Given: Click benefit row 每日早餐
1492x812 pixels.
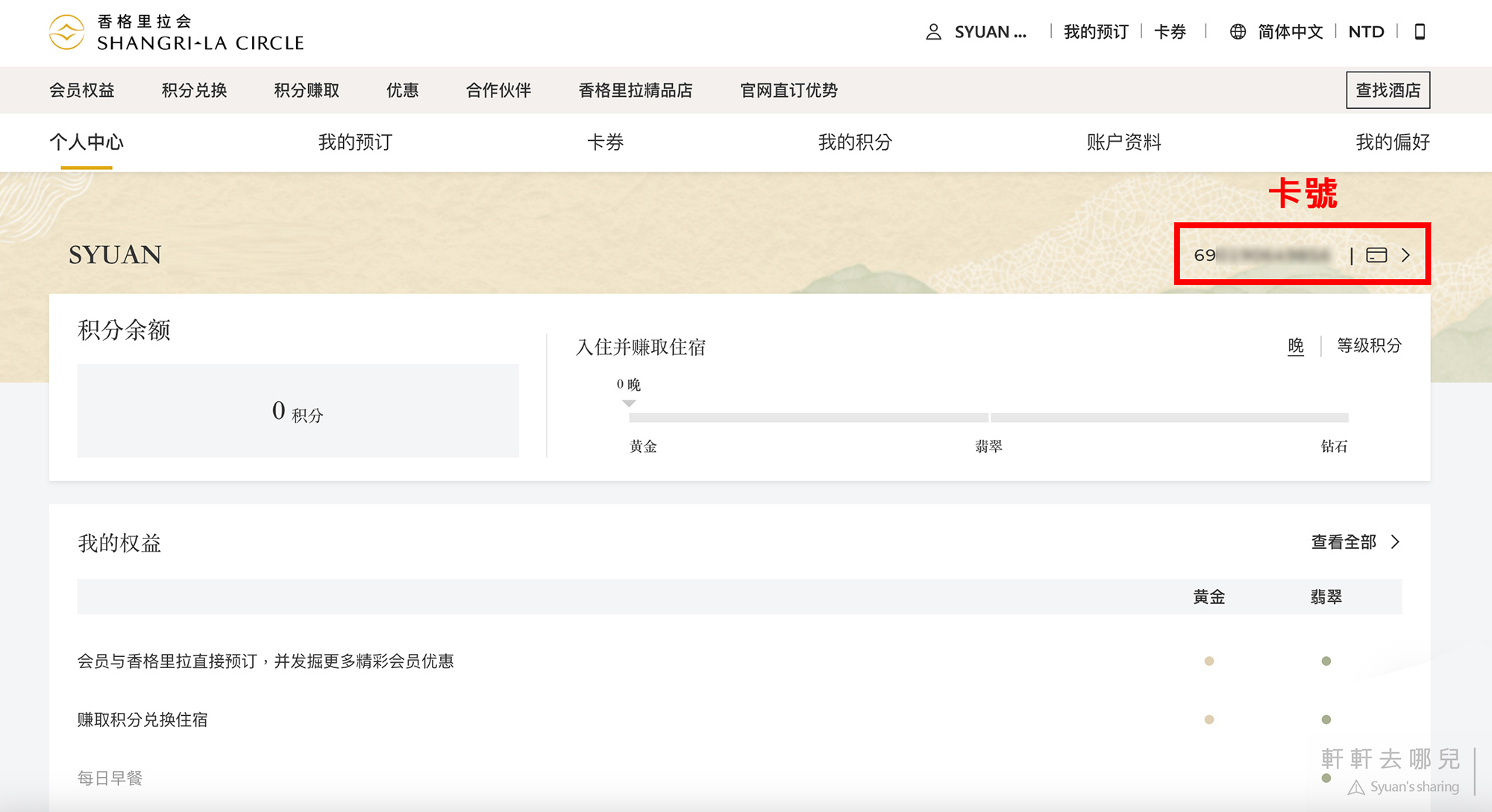Looking at the screenshot, I should pos(110,778).
